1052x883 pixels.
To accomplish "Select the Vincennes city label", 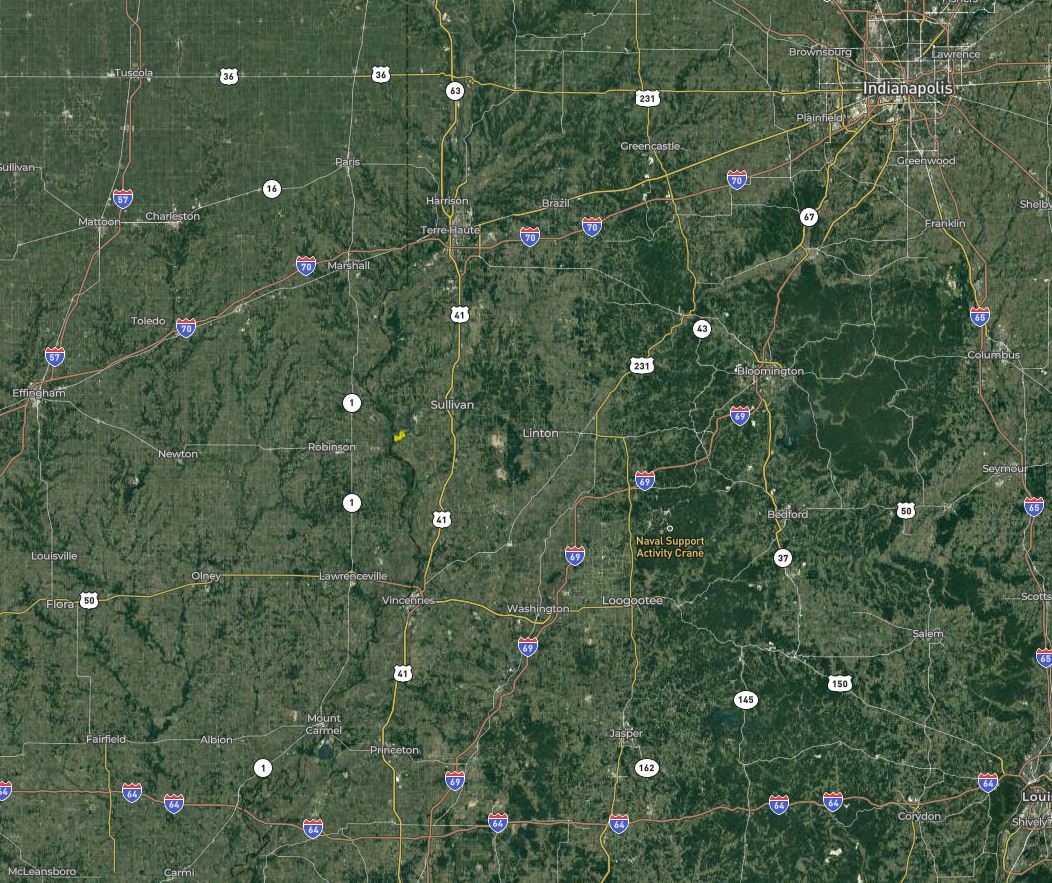I will (x=408, y=601).
